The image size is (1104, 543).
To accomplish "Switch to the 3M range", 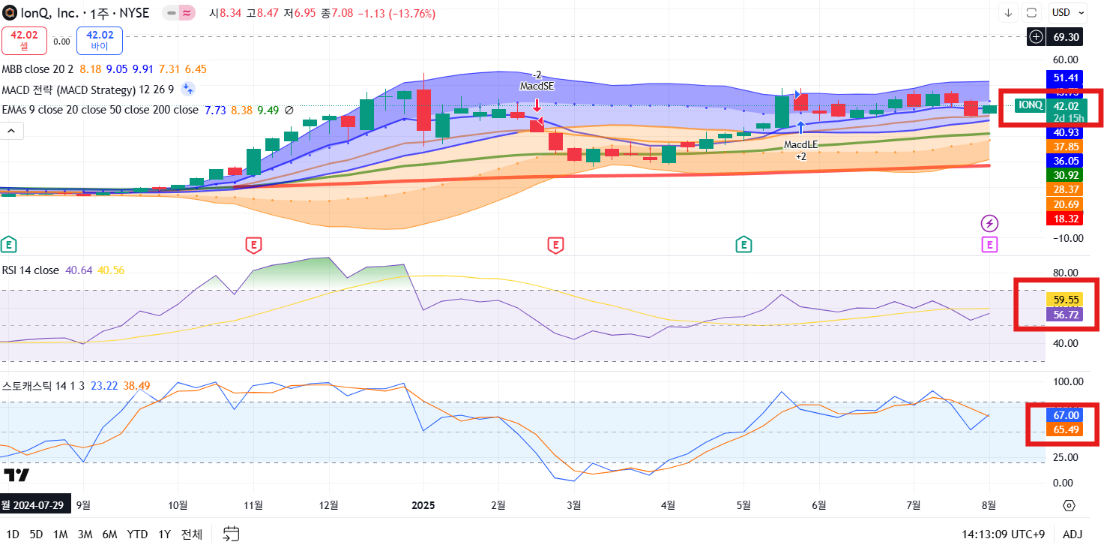I will coord(85,534).
